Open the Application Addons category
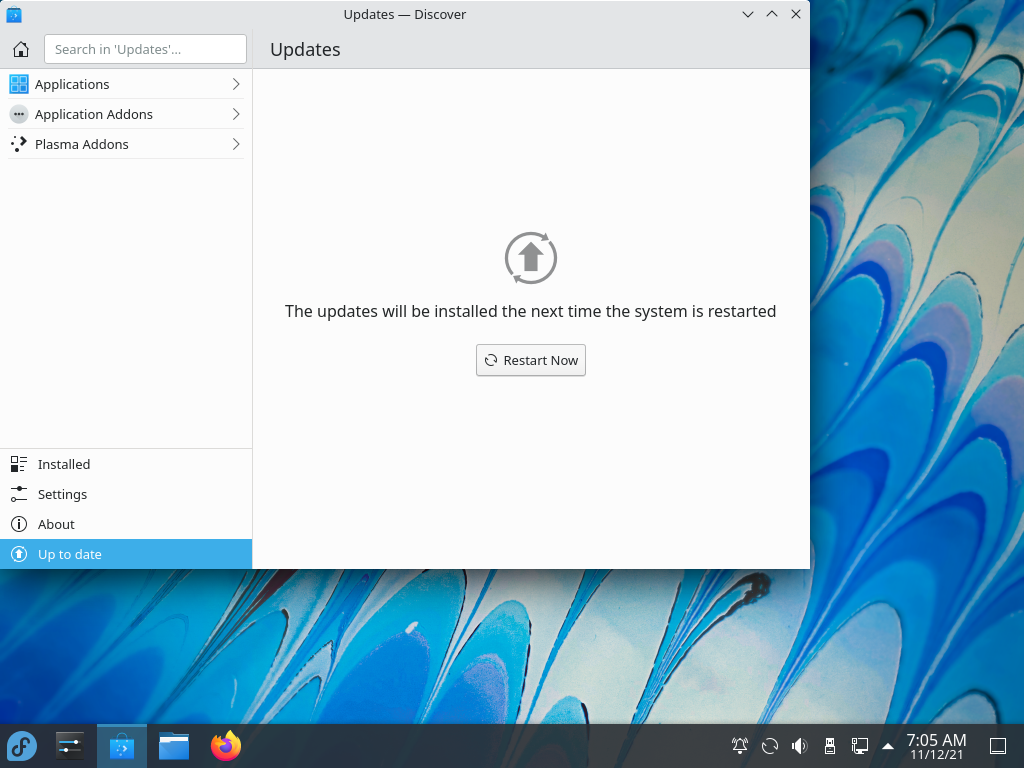Screen dimensions: 1024x768 [125, 114]
